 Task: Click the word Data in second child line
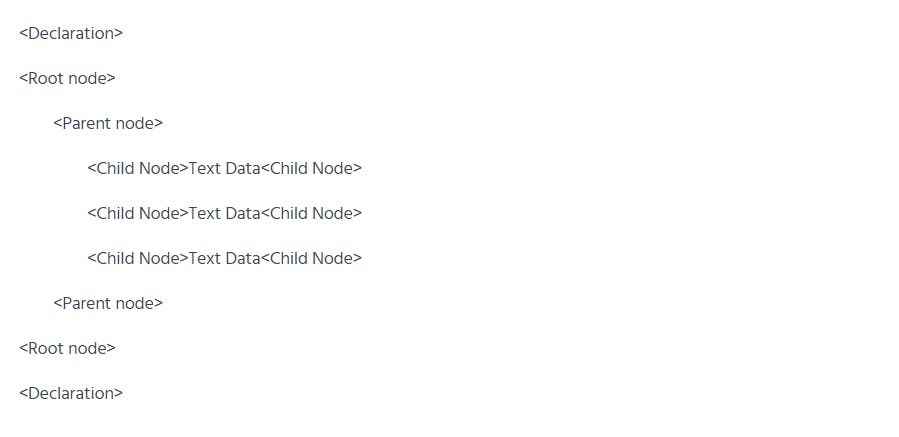243,213
